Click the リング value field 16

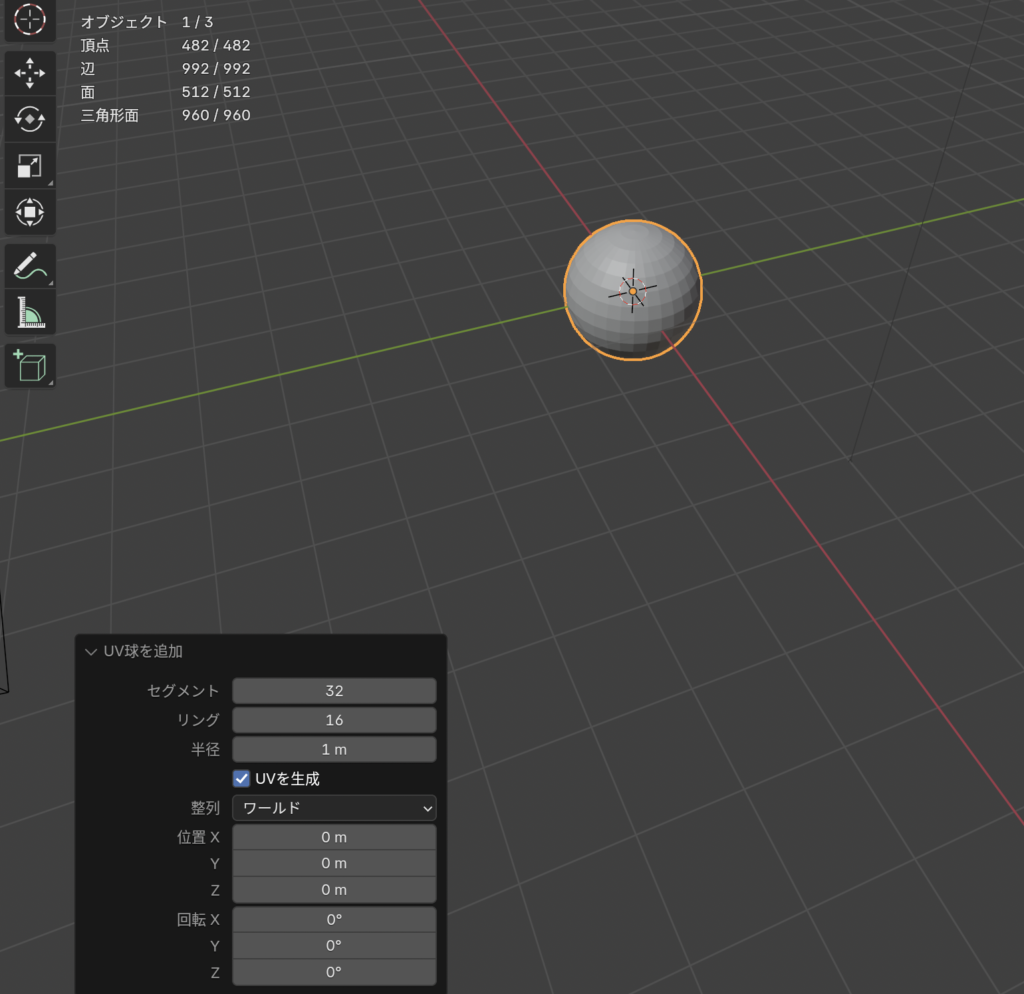[334, 720]
